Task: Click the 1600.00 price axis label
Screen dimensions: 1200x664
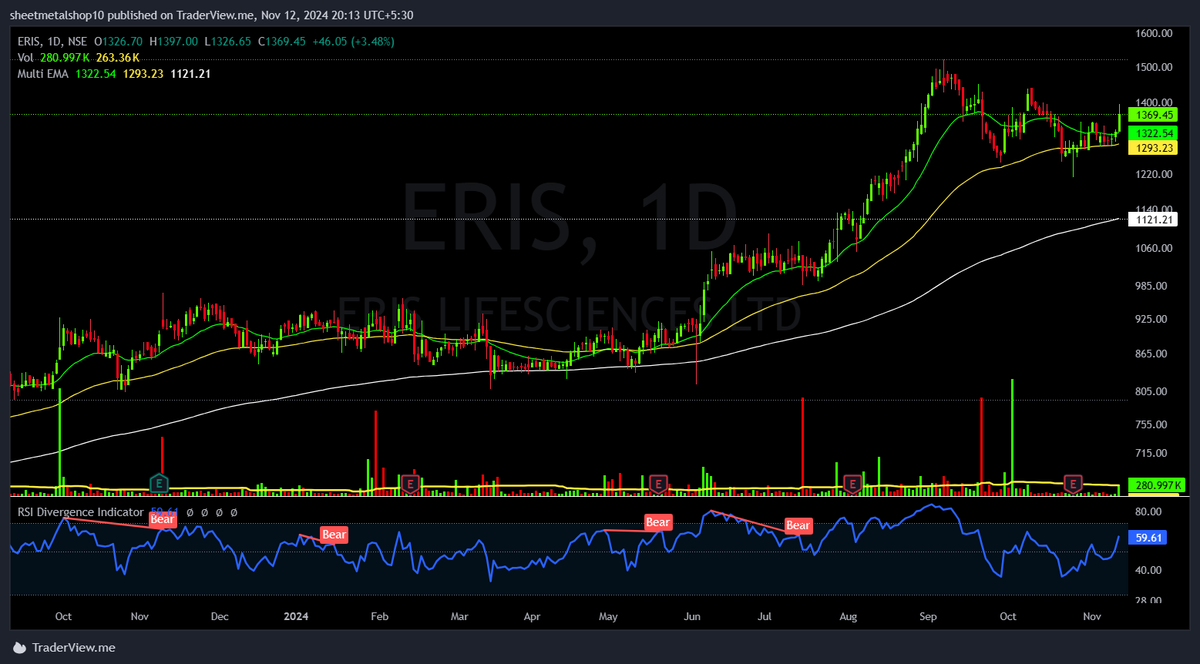Action: [x=1154, y=34]
